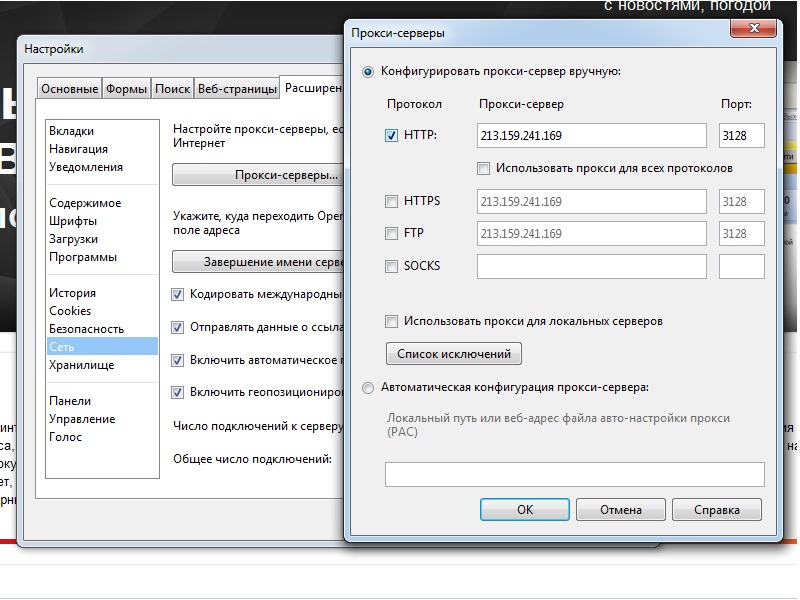Viewport: 800px width, 600px height.
Task: Select Cookies in the settings list
Action: pyautogui.click(x=70, y=311)
